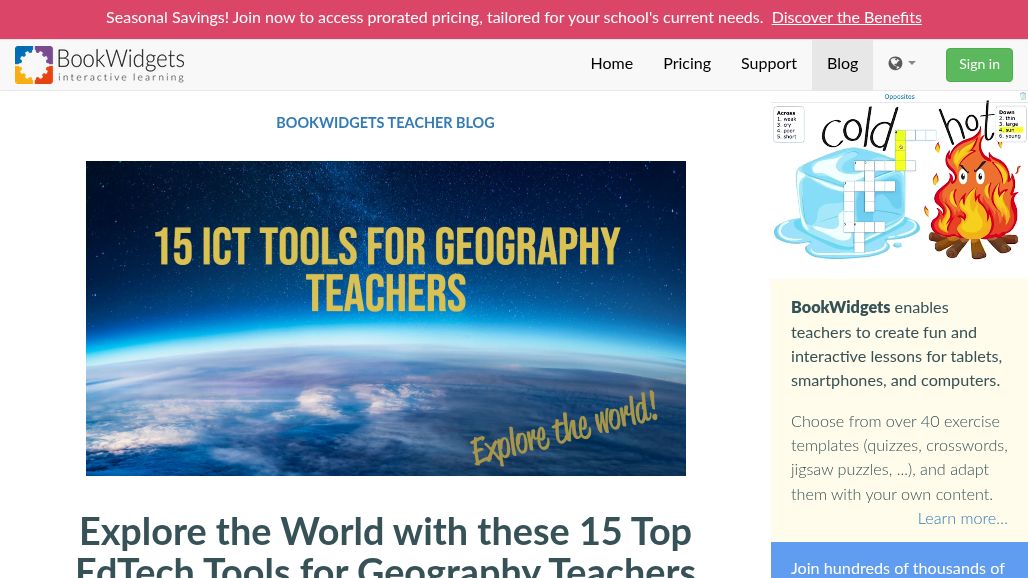Open the Pricing page
The width and height of the screenshot is (1028, 578).
(x=687, y=64)
